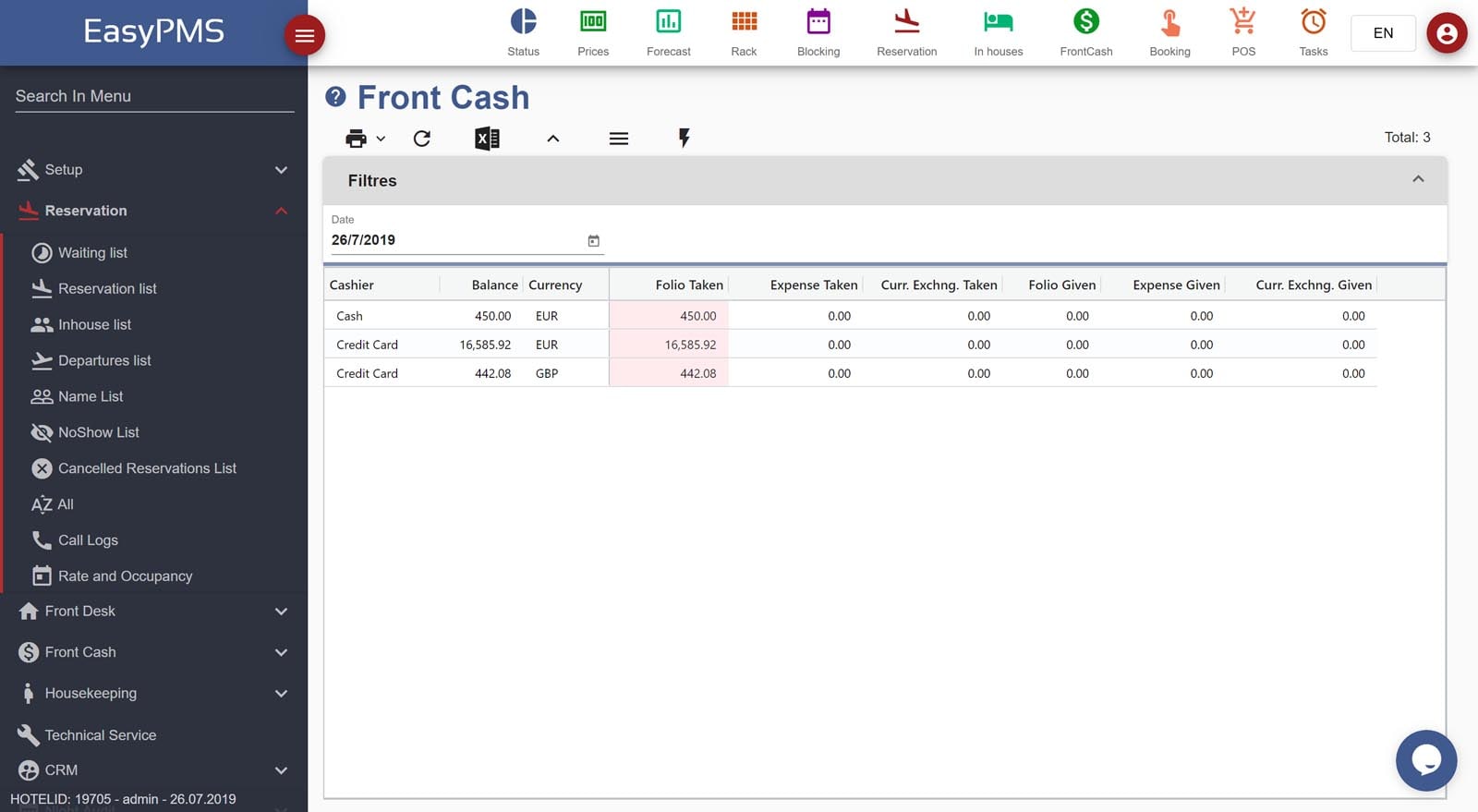The width and height of the screenshot is (1478, 812).
Task: Expand the Housekeeping menu section
Action: pyautogui.click(x=153, y=694)
